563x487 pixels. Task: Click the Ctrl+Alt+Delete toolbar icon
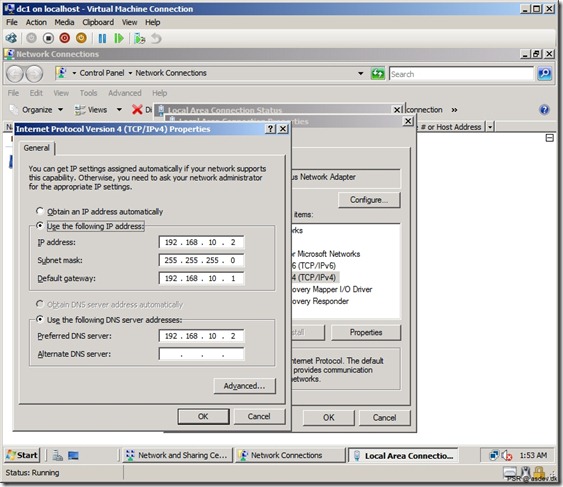(11, 38)
